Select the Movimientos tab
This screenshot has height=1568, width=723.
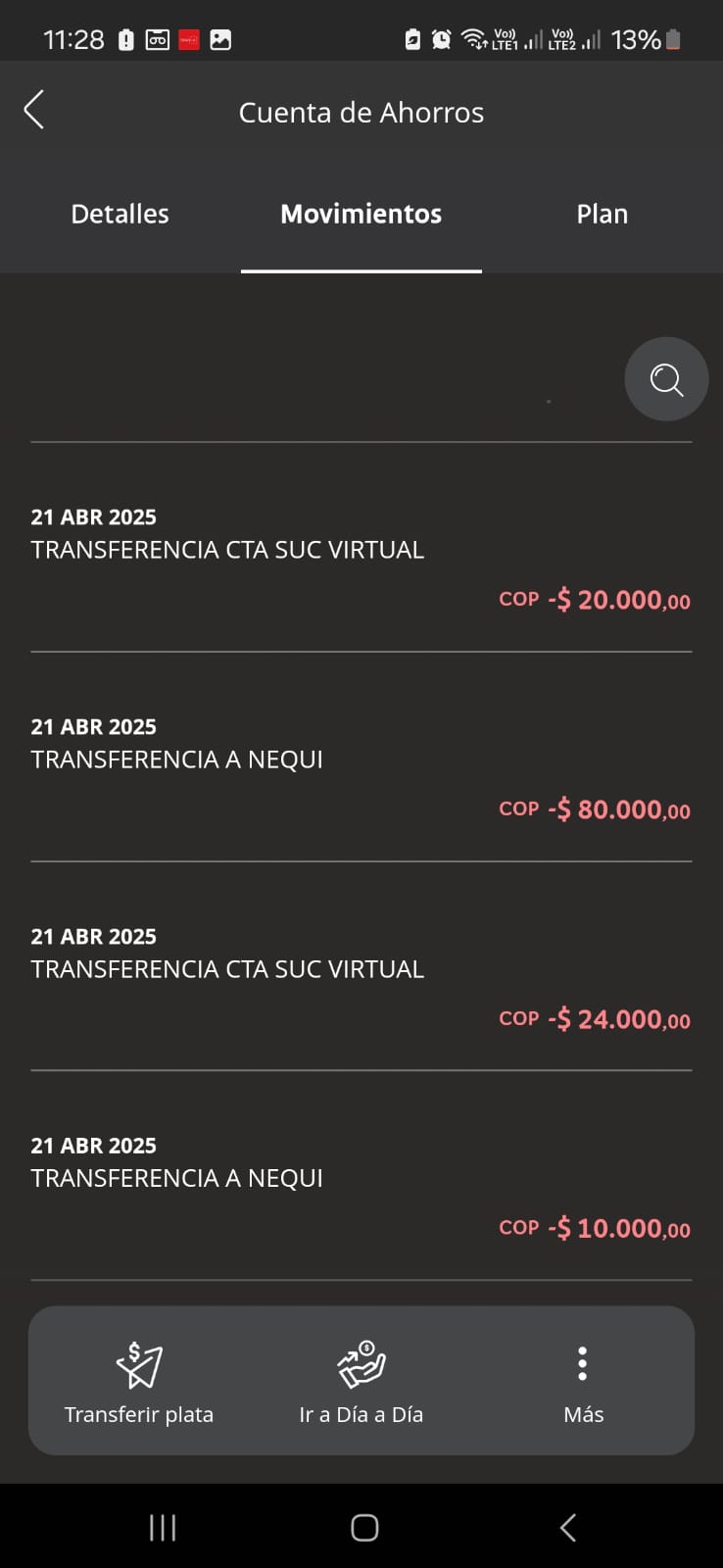tap(361, 214)
